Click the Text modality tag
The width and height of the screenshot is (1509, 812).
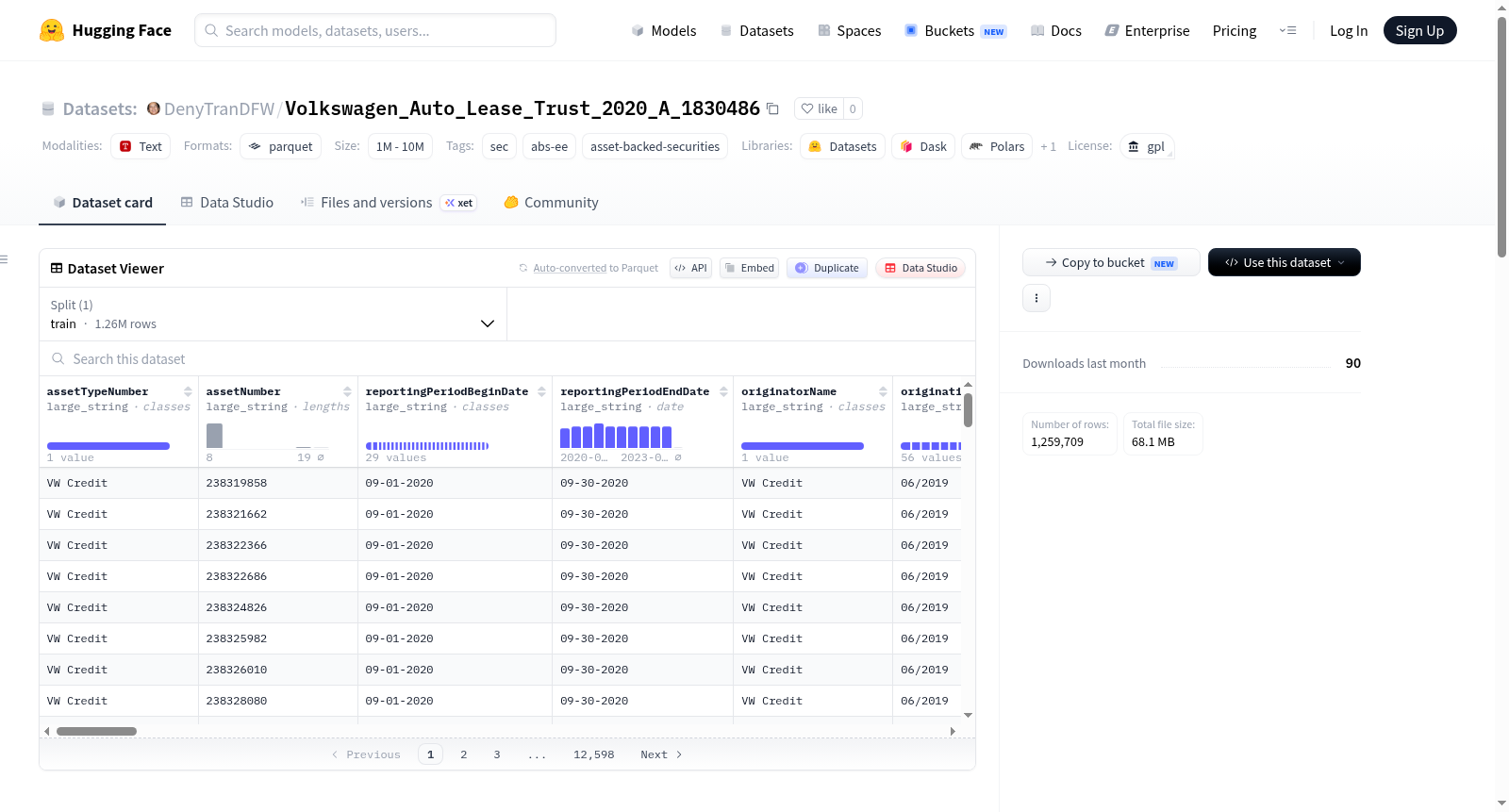tap(141, 146)
